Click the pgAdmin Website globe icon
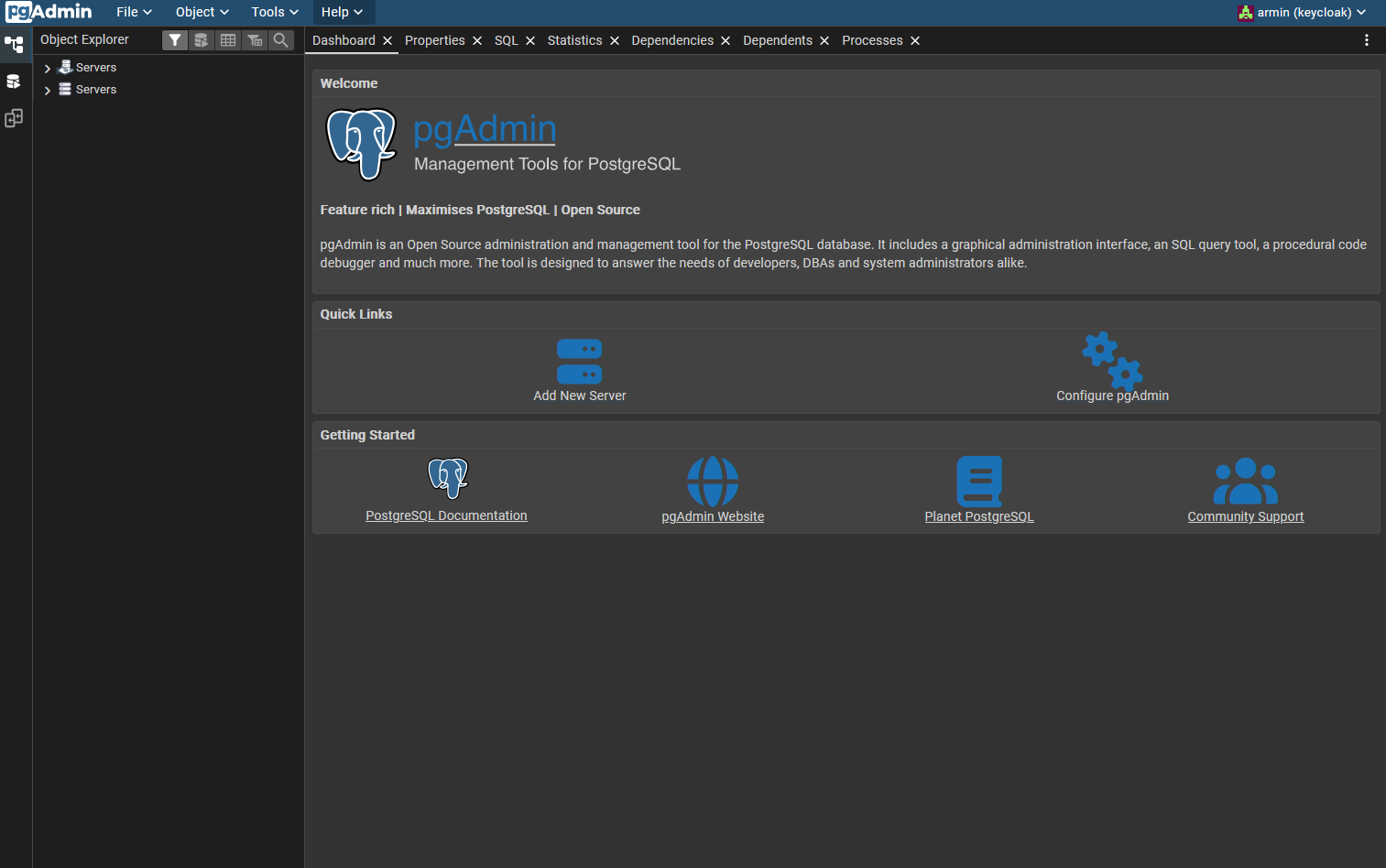 click(713, 482)
